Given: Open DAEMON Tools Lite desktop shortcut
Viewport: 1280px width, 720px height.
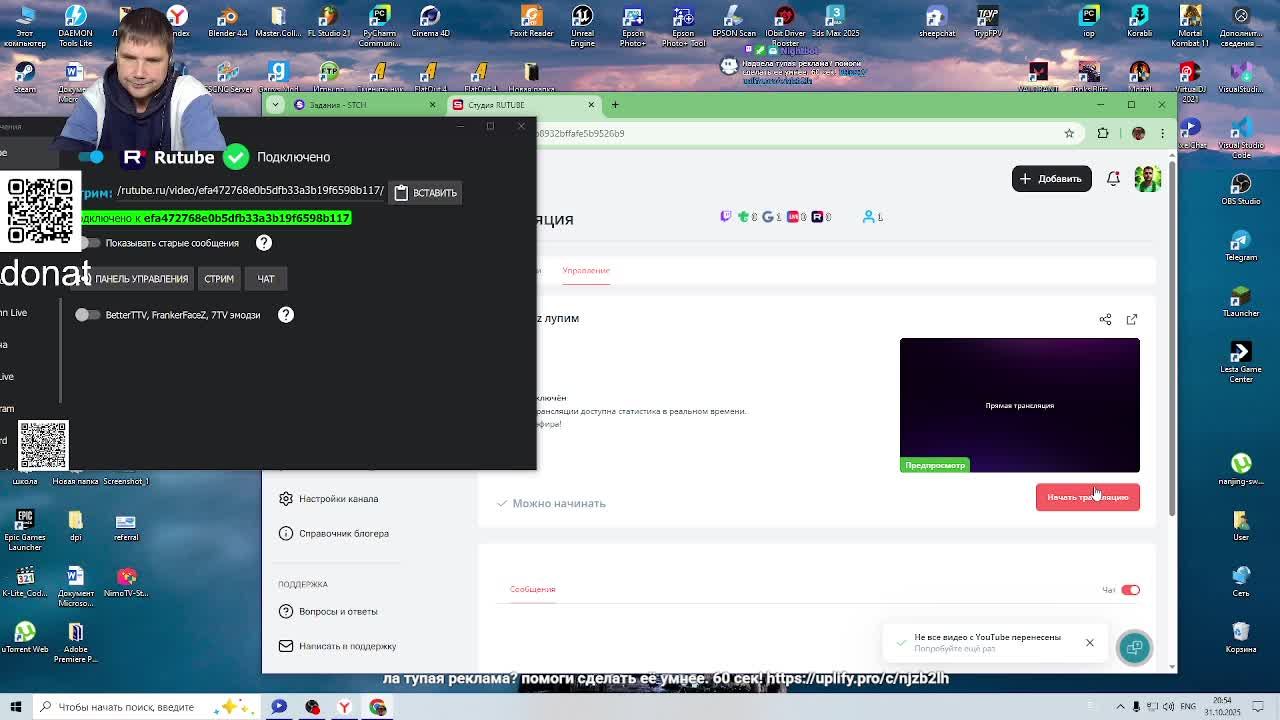Looking at the screenshot, I should (75, 26).
